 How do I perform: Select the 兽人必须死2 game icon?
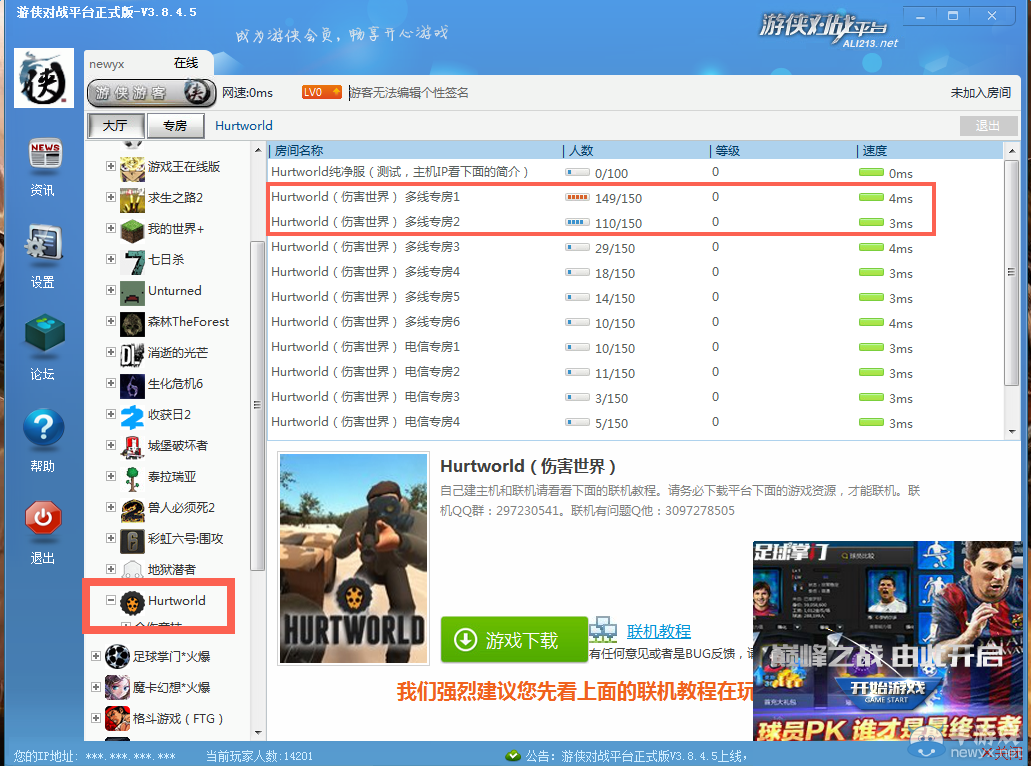click(132, 509)
